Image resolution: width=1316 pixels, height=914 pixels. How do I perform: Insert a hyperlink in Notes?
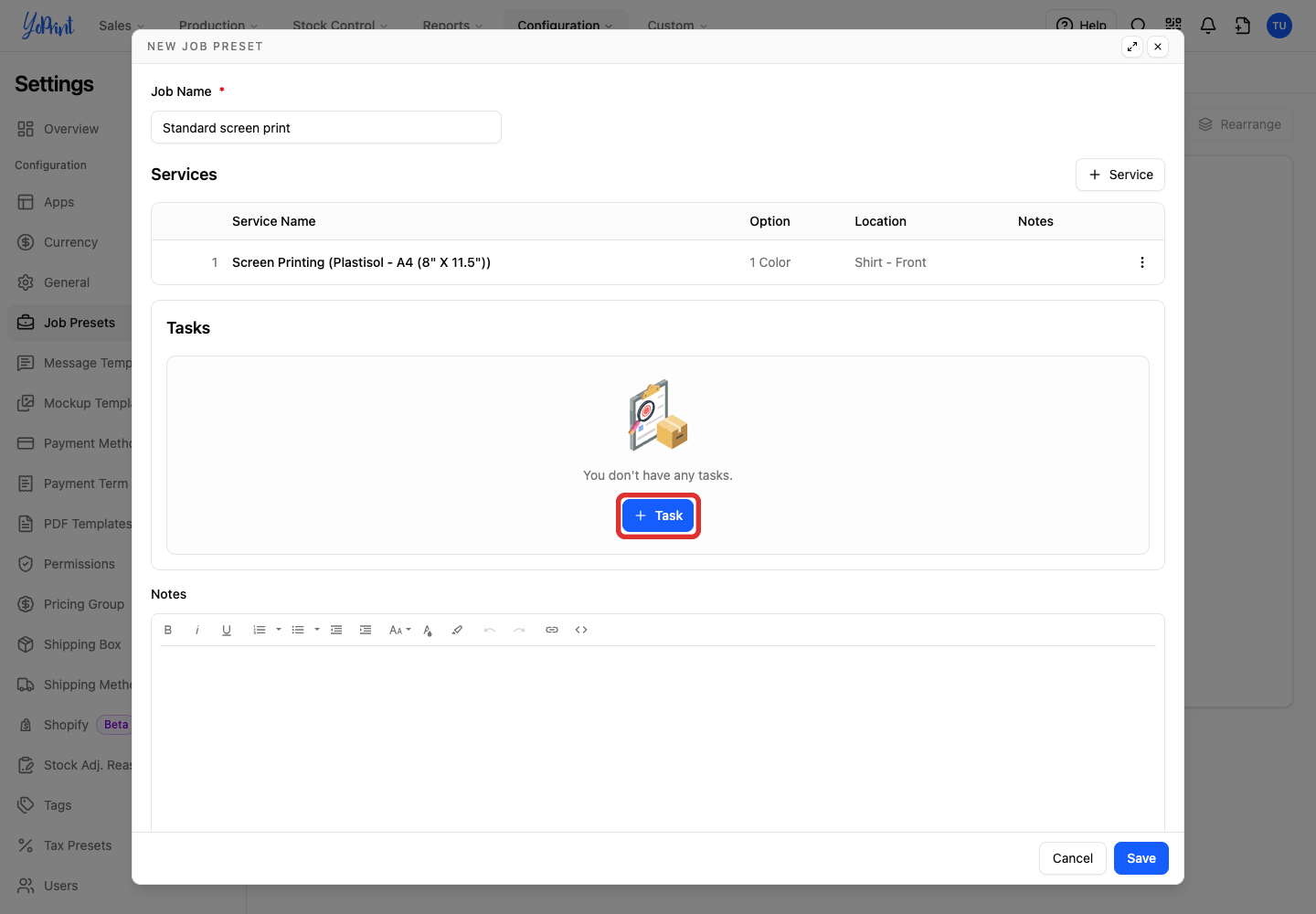coord(552,630)
